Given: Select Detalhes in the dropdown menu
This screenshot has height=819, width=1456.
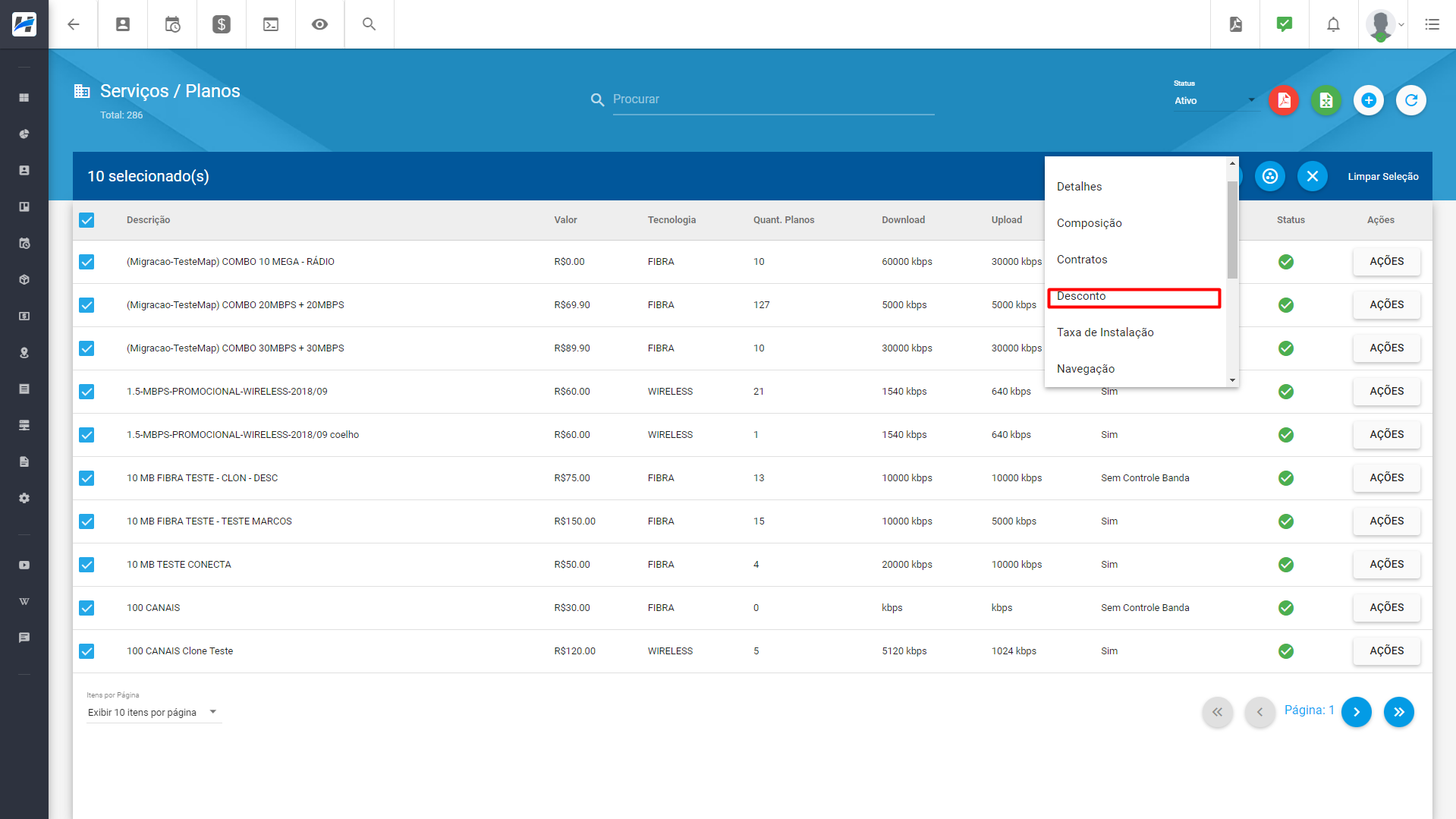Looking at the screenshot, I should pos(1135,187).
